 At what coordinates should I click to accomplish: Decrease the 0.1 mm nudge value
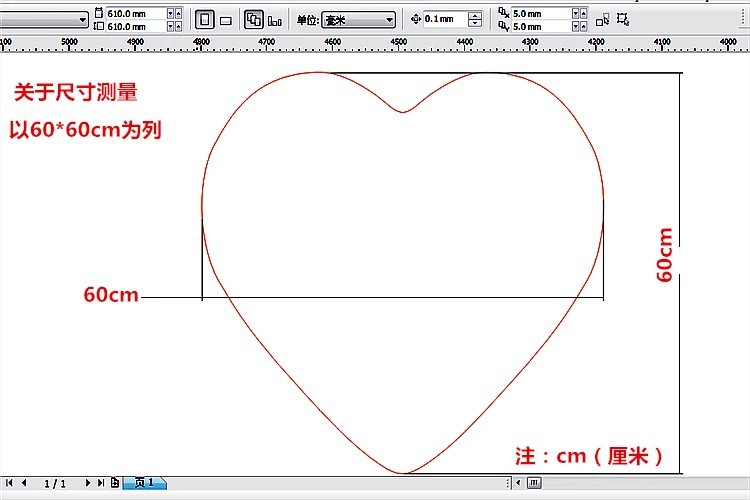coord(475,23)
